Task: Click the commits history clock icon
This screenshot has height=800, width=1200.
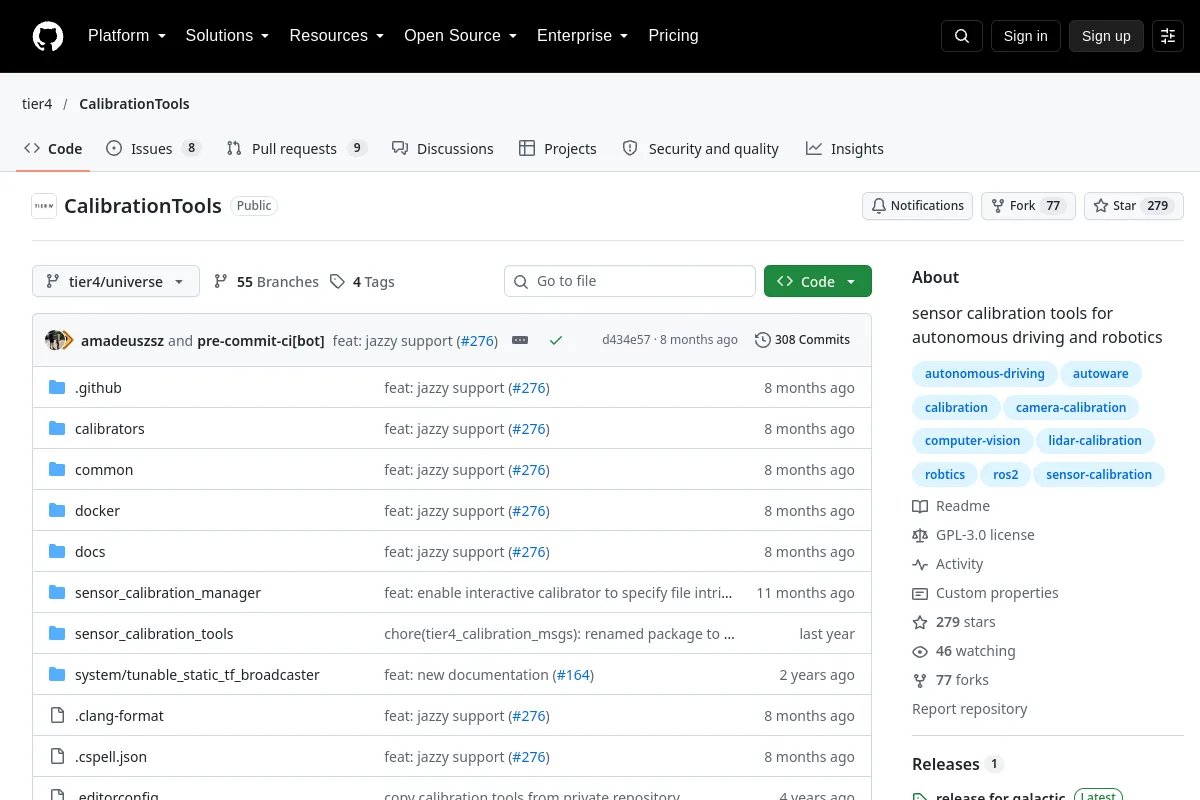Action: pyautogui.click(x=763, y=340)
